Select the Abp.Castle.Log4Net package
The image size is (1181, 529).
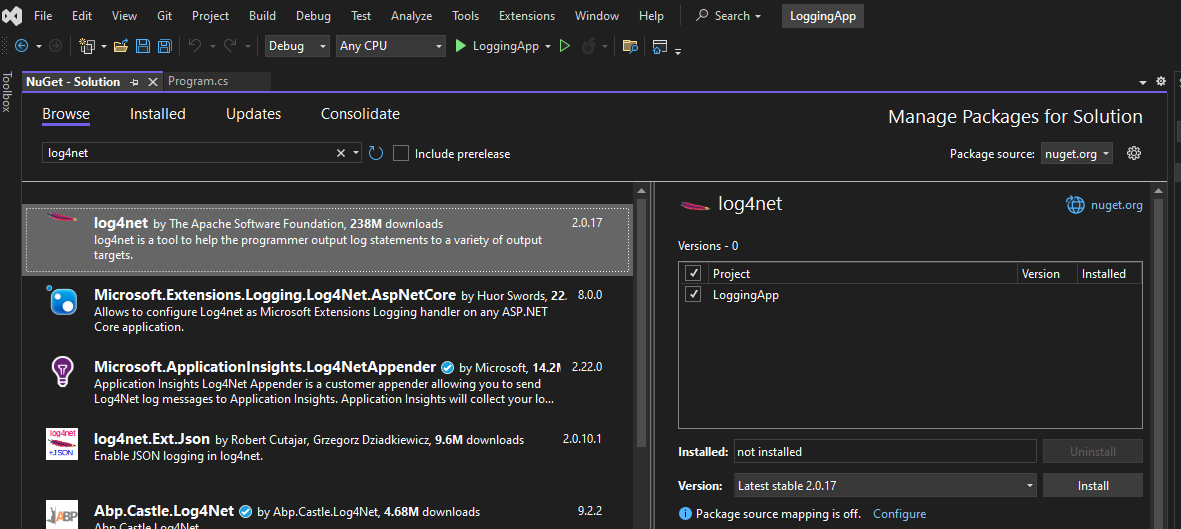pyautogui.click(x=328, y=512)
